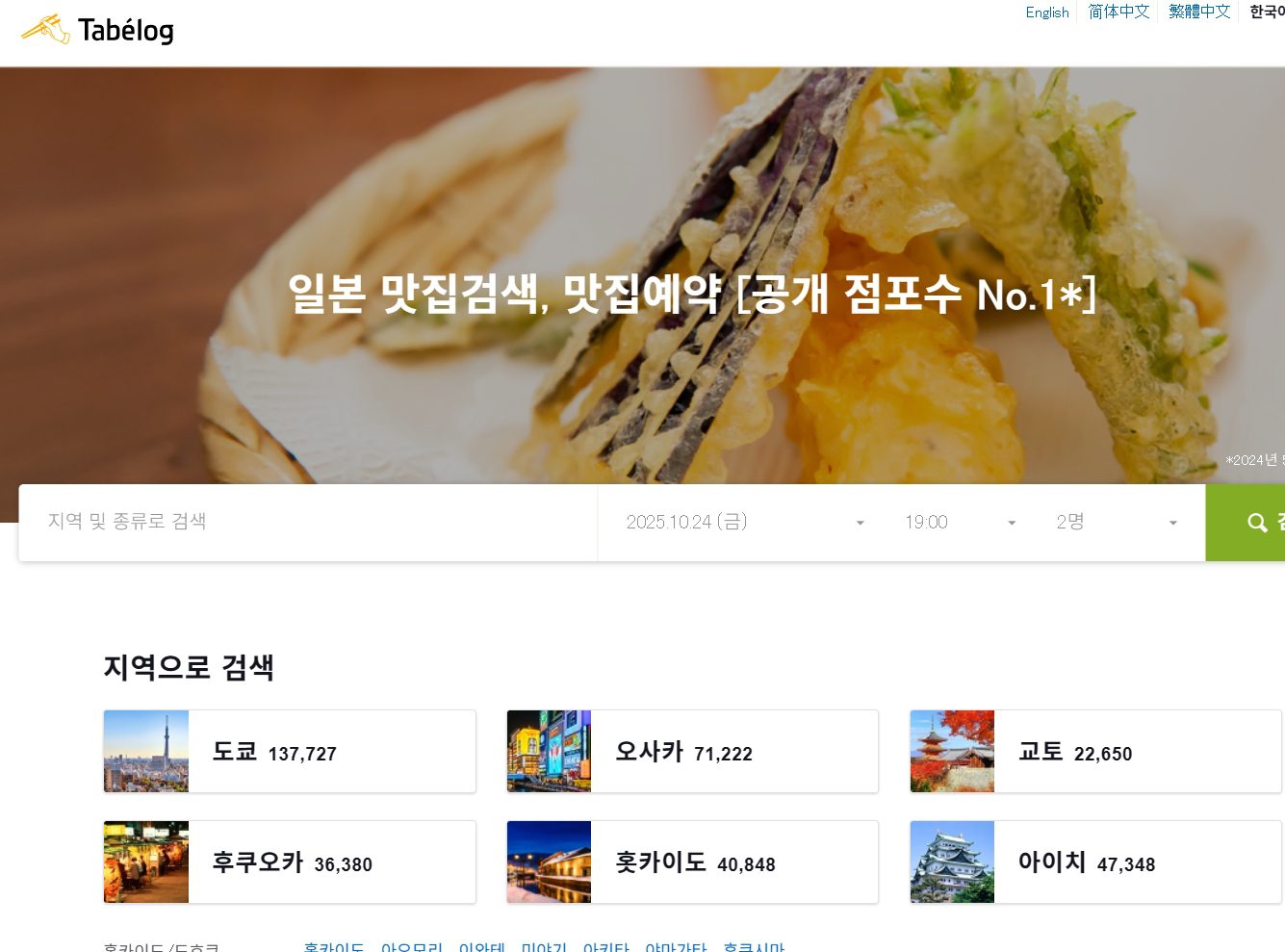Image resolution: width=1285 pixels, height=952 pixels.
Task: Select the 아이치 47,348 region card
Action: pyautogui.click(x=1095, y=862)
